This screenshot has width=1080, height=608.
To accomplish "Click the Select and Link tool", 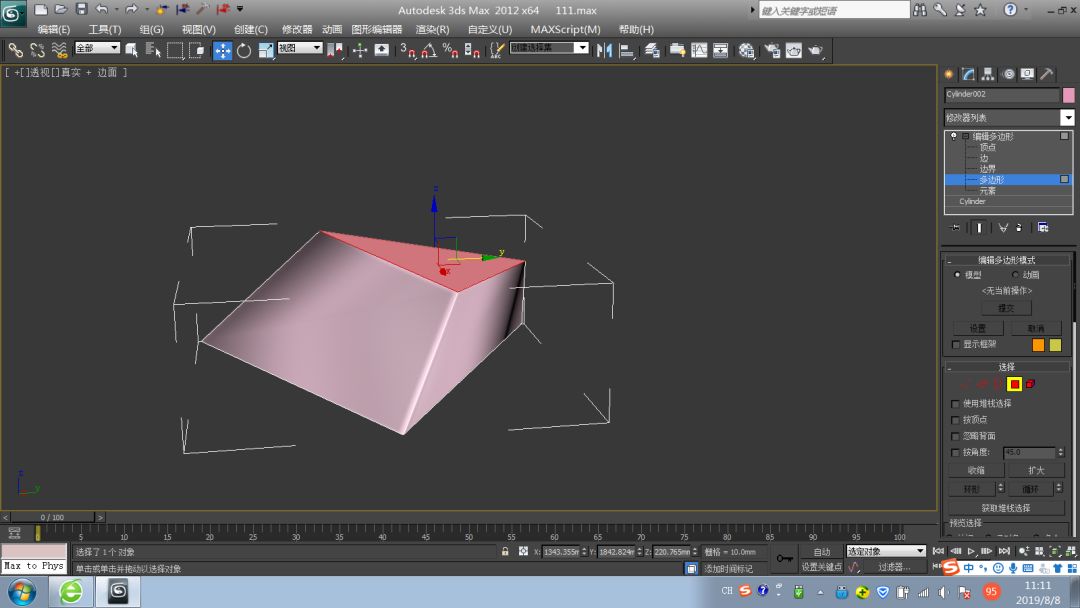I will 15,50.
